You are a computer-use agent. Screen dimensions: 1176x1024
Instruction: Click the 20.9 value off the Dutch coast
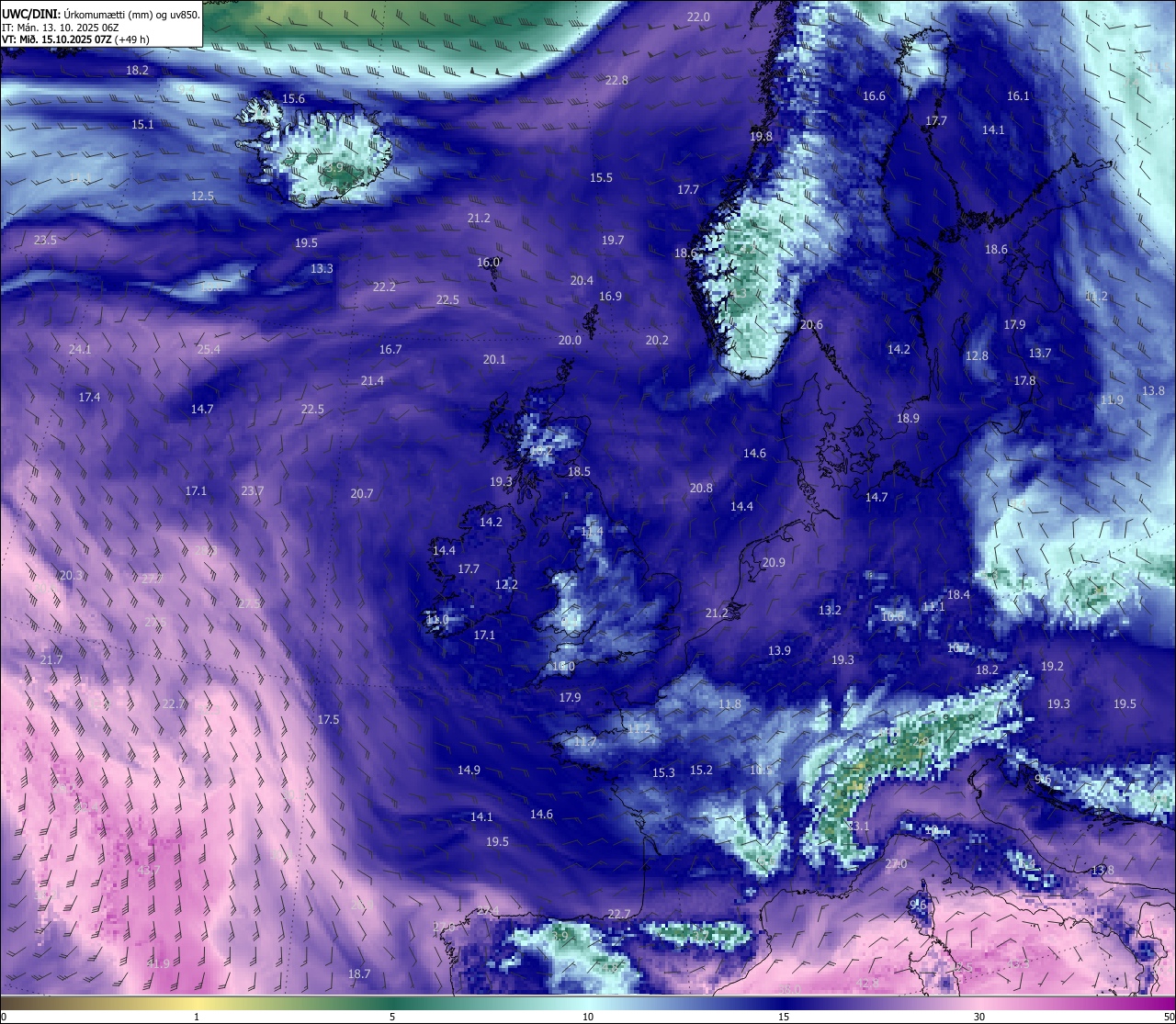pos(774,562)
